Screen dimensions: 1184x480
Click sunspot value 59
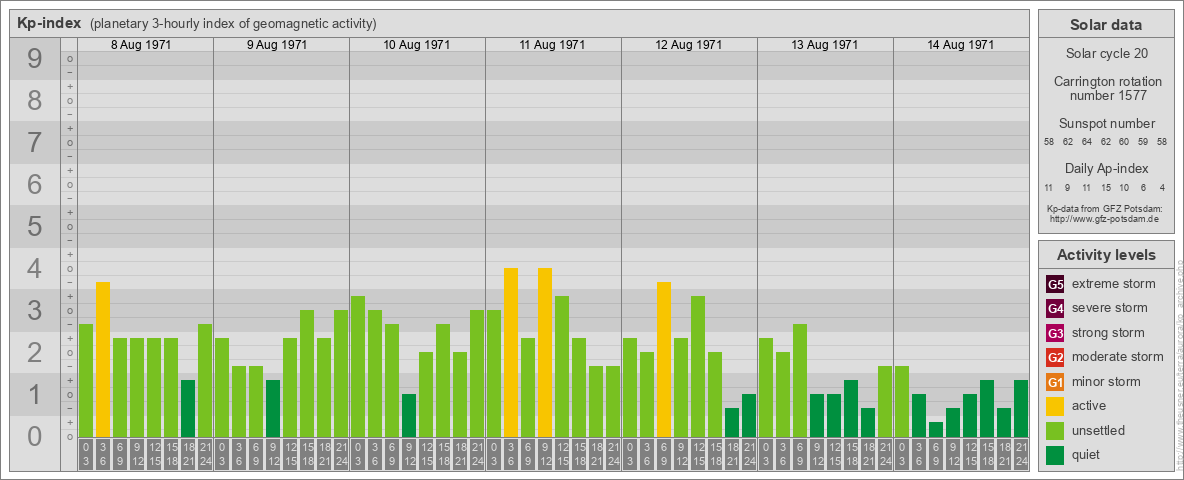[x=1142, y=142]
